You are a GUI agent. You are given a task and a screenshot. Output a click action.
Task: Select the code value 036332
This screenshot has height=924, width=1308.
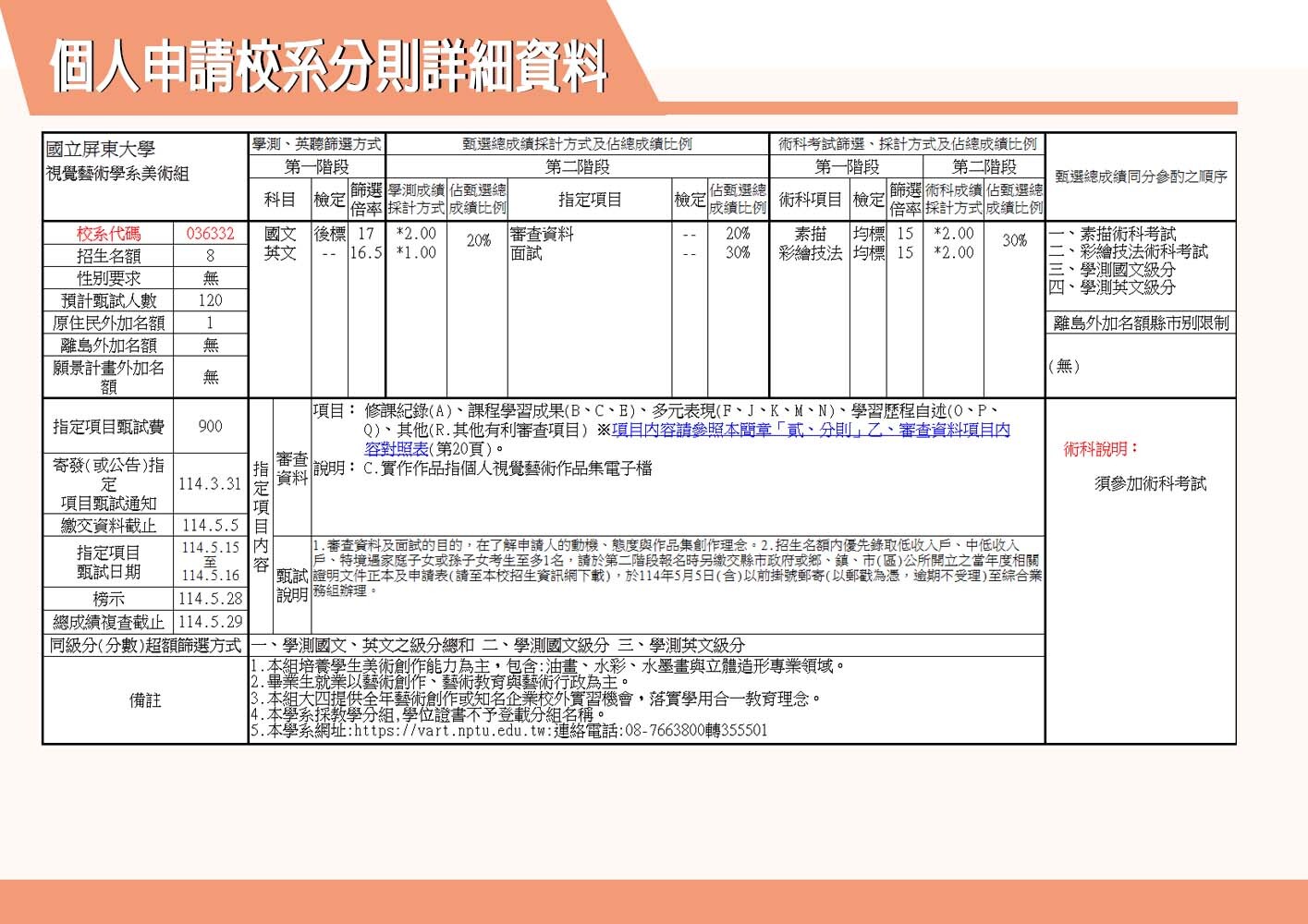[210, 234]
